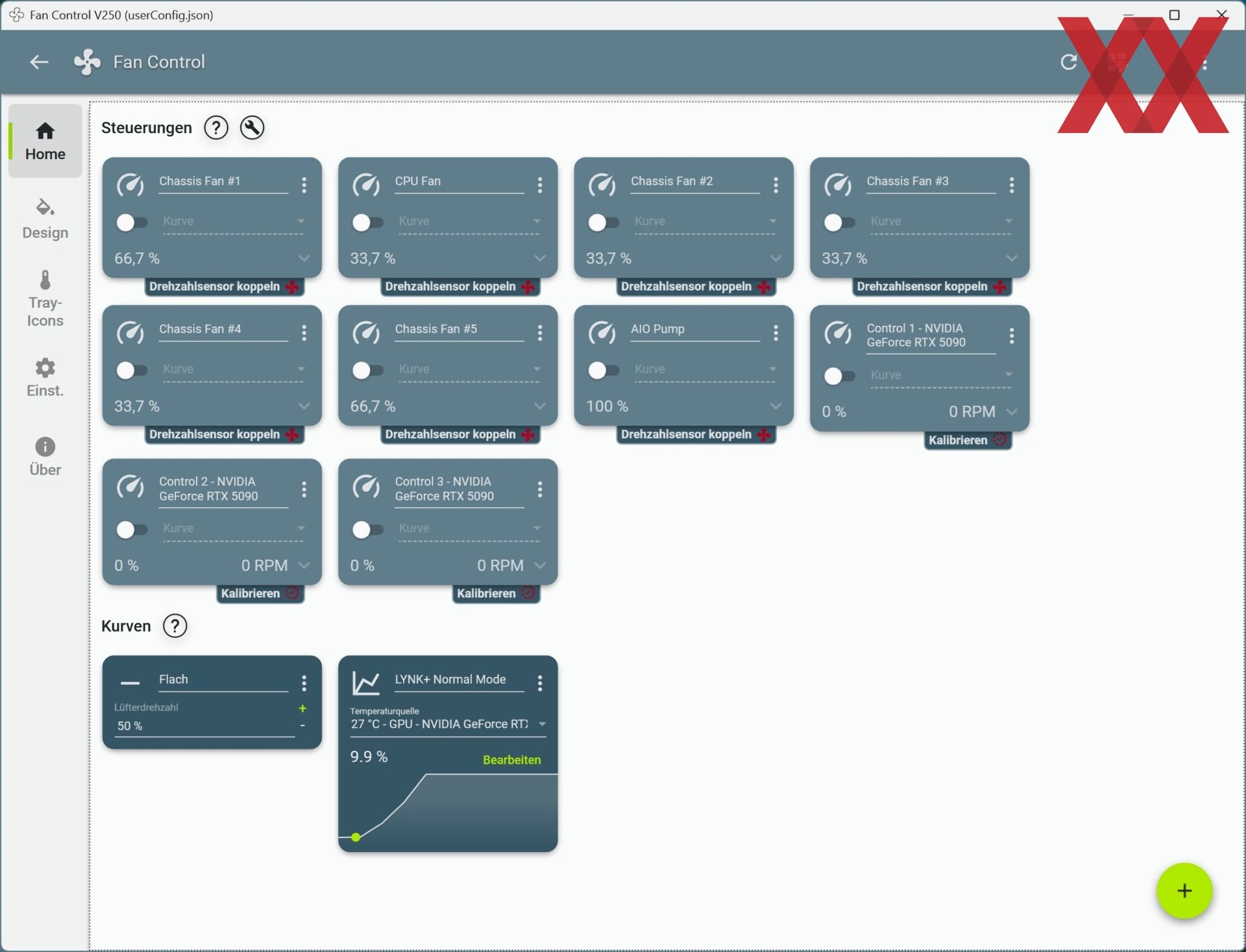The width and height of the screenshot is (1246, 952).
Task: Open LYNK+ Normal Mode options menu
Action: click(x=539, y=683)
